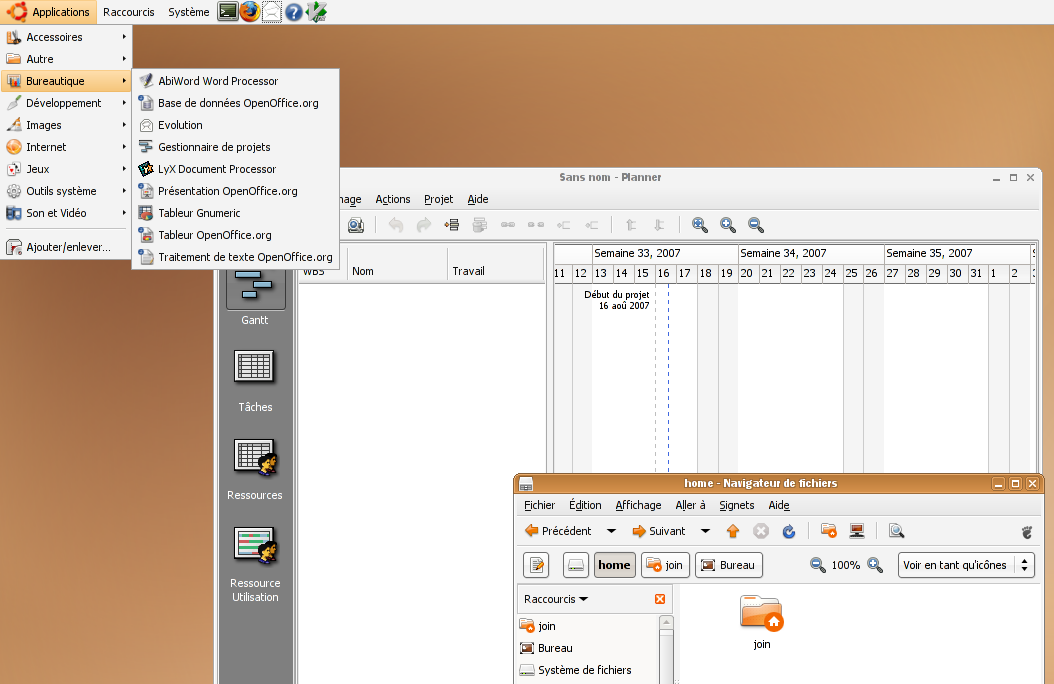
Task: Zoom in on the Gantt chart
Action: [x=728, y=225]
